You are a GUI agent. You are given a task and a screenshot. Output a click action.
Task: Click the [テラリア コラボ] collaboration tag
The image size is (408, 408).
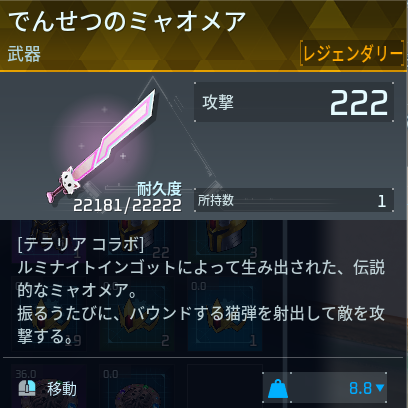81,245
